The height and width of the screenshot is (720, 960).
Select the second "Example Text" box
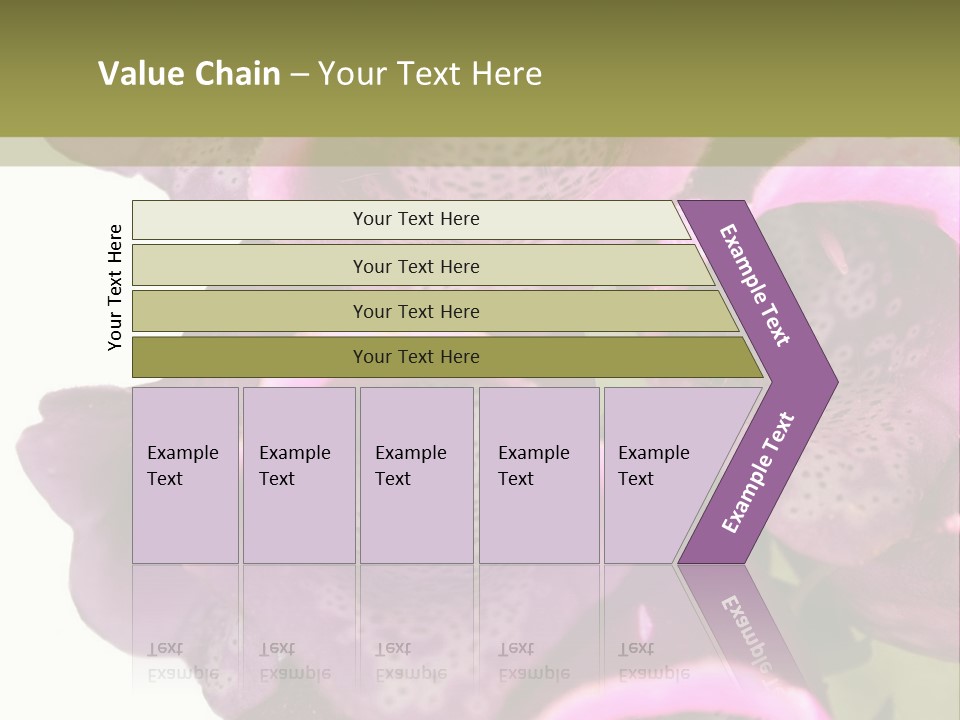pyautogui.click(x=298, y=475)
